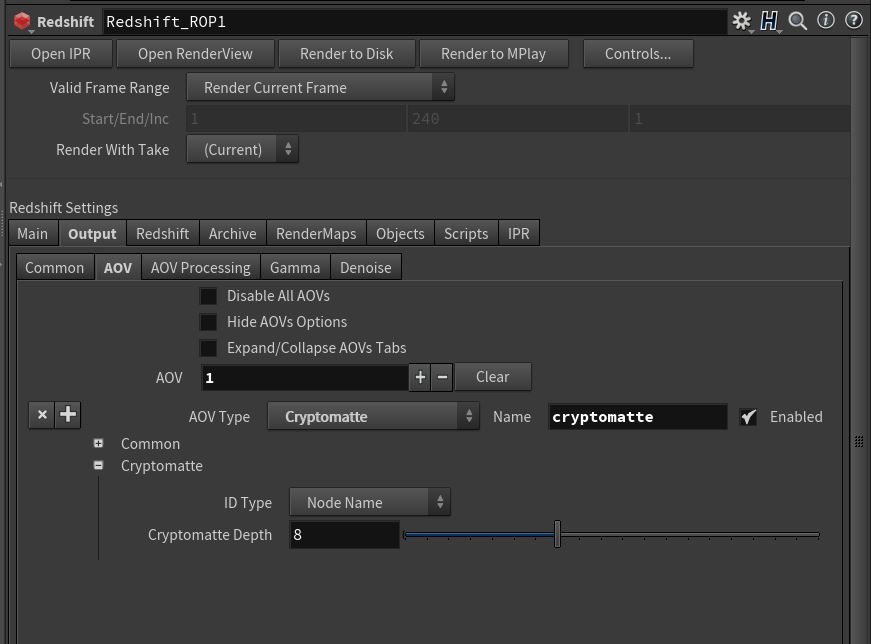Click Render to Disk
The width and height of the screenshot is (871, 644).
347,53
